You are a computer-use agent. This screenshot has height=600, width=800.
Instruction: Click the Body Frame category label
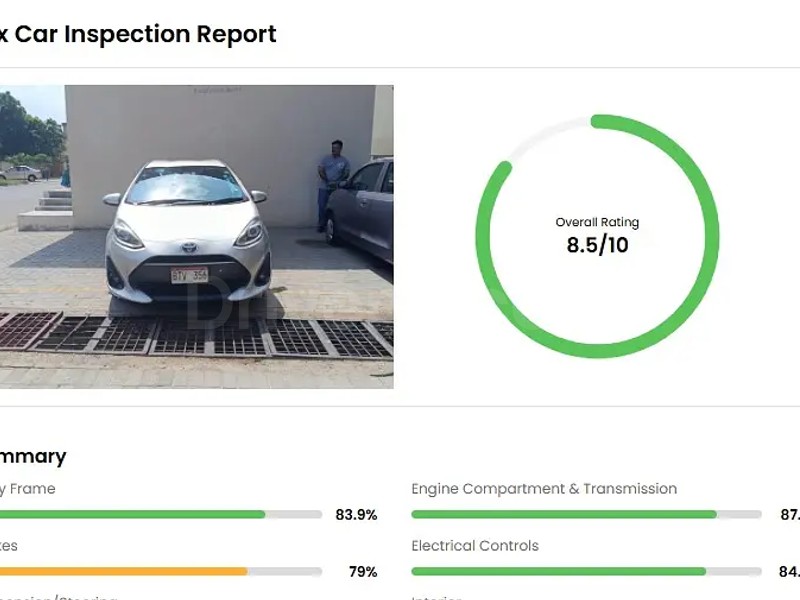[27, 489]
